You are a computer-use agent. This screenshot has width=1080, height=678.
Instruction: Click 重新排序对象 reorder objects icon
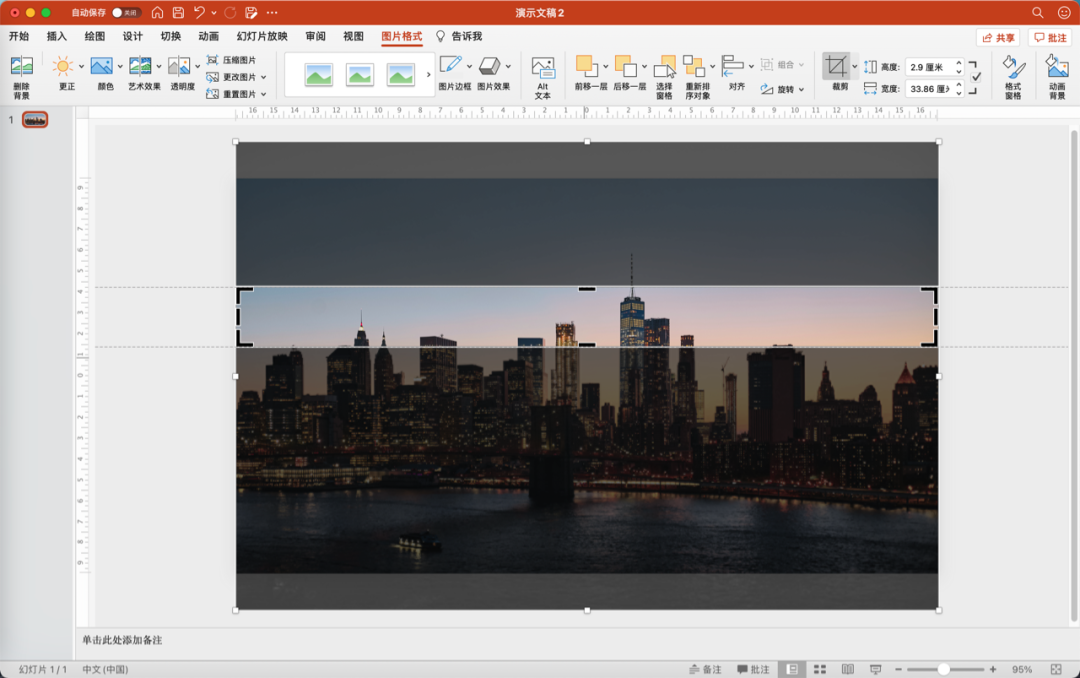(694, 66)
